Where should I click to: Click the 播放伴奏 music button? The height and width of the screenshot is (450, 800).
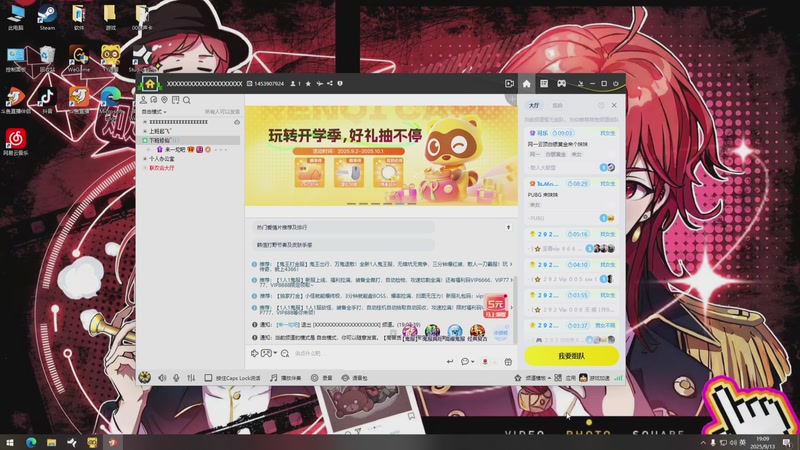(x=286, y=378)
